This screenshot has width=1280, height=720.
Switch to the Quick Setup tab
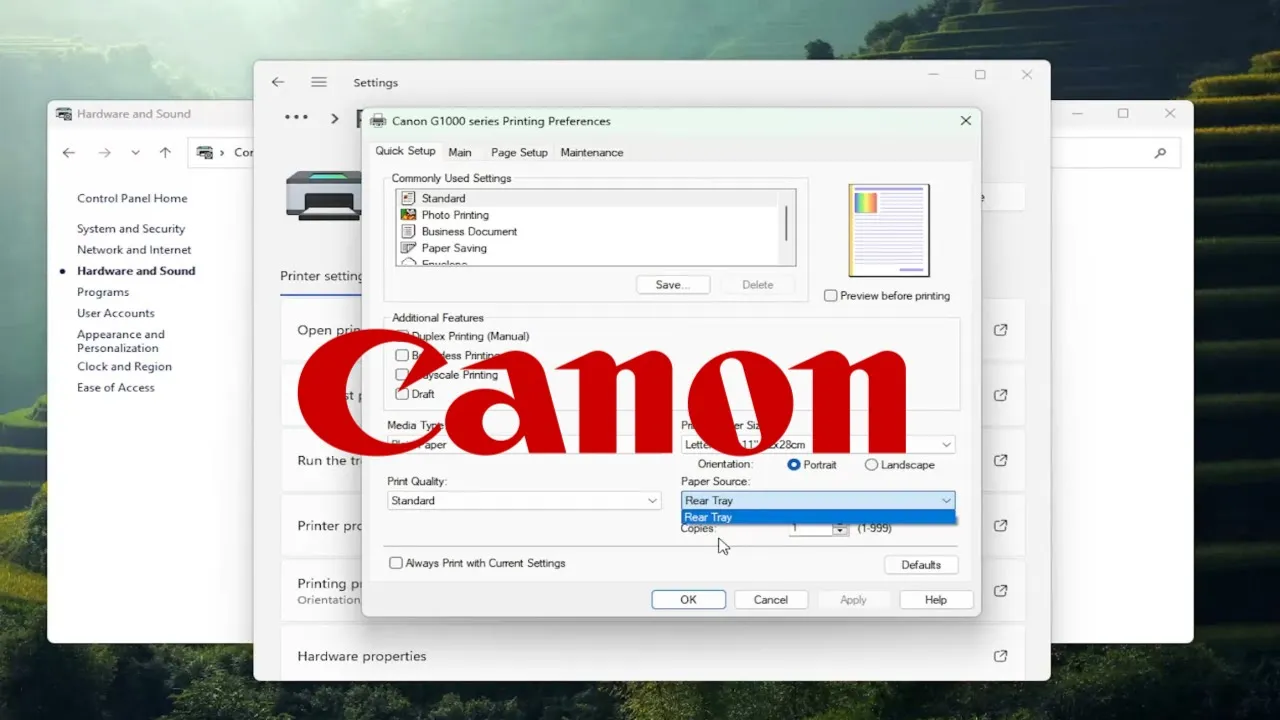pyautogui.click(x=405, y=151)
